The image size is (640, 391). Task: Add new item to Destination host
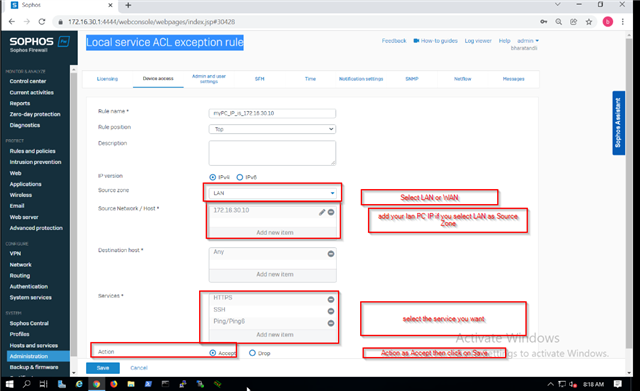point(274,274)
